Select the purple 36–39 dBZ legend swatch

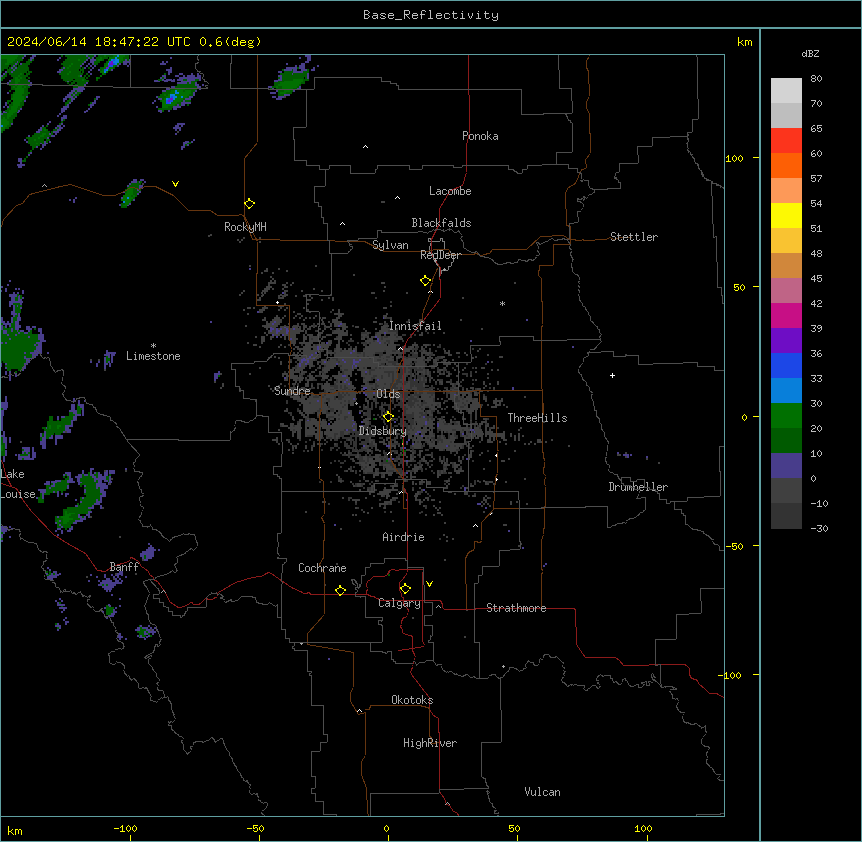tap(786, 341)
